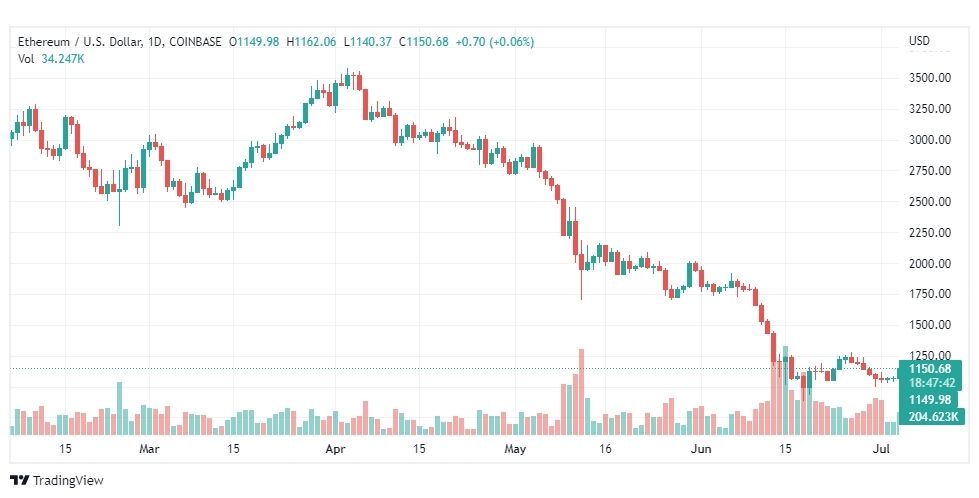This screenshot has height=498, width=979.
Task: Click the tall green volume bar near Jun 15
Action: tap(785, 391)
